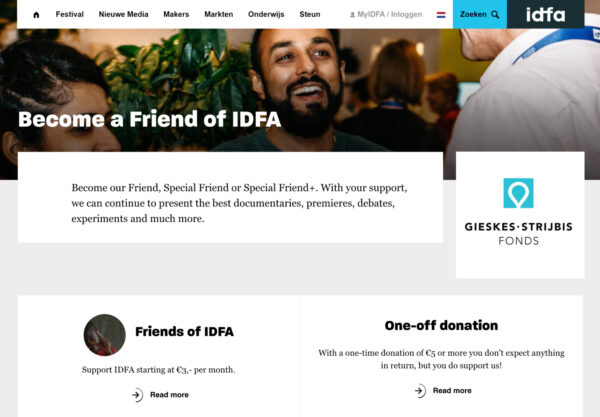Screen dimensions: 600x417
Task: Open the Festival menu
Action: tap(70, 14)
